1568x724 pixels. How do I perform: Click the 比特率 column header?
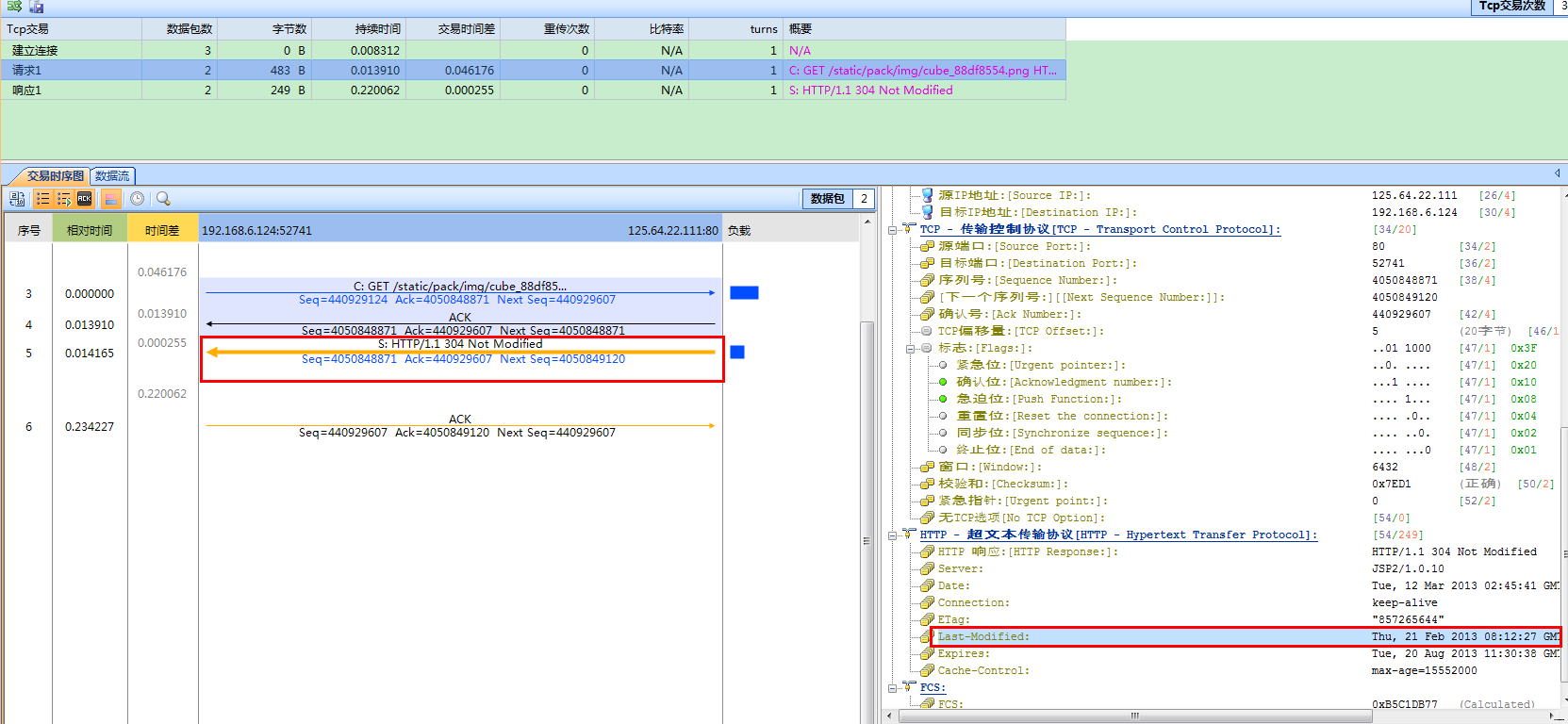pyautogui.click(x=641, y=29)
